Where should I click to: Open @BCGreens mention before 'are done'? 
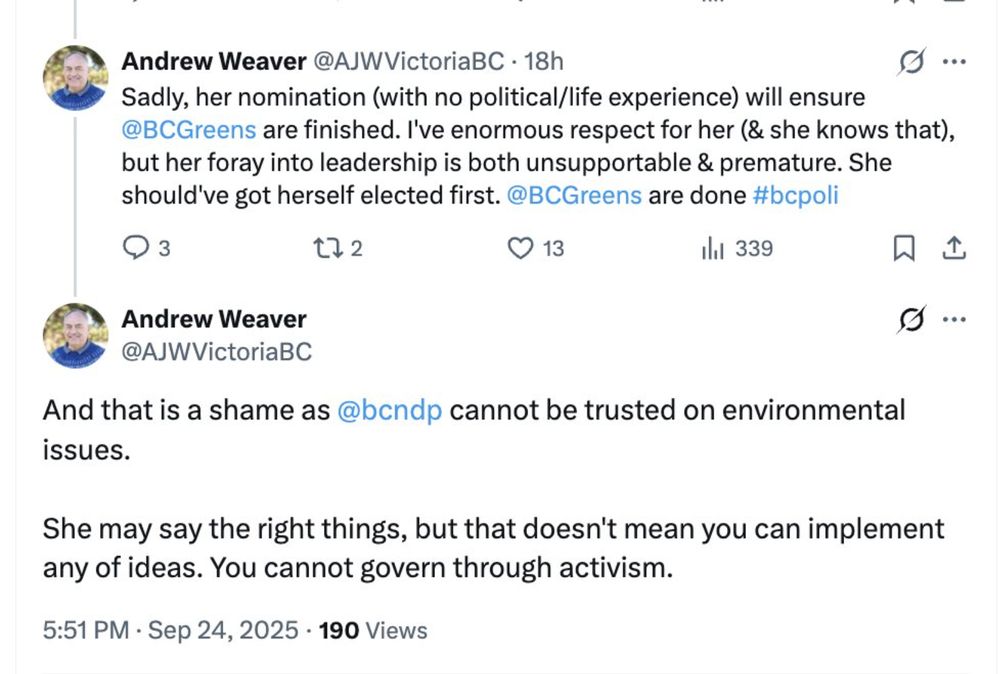(x=574, y=194)
